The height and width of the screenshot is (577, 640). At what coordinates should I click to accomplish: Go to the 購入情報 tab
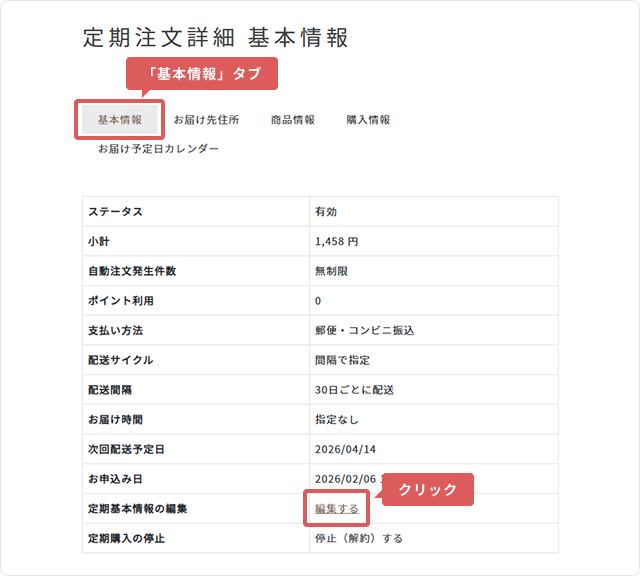tap(368, 120)
